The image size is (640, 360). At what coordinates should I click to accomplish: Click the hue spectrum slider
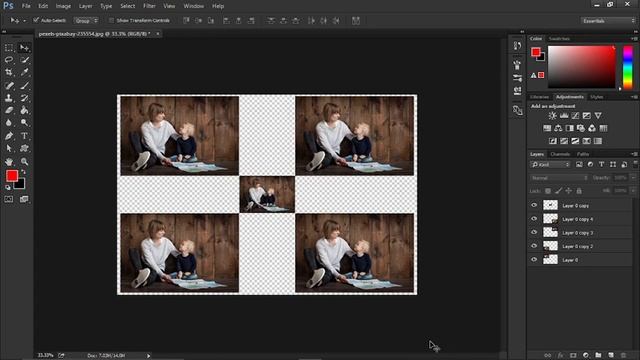(x=628, y=67)
